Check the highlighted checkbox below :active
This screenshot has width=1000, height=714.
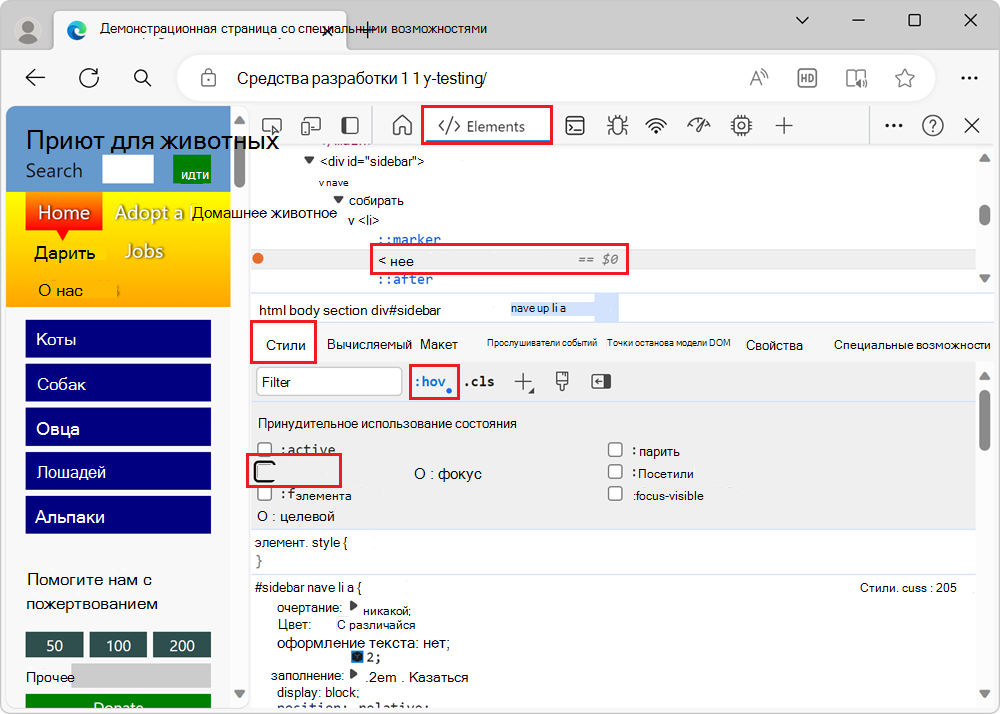click(265, 471)
